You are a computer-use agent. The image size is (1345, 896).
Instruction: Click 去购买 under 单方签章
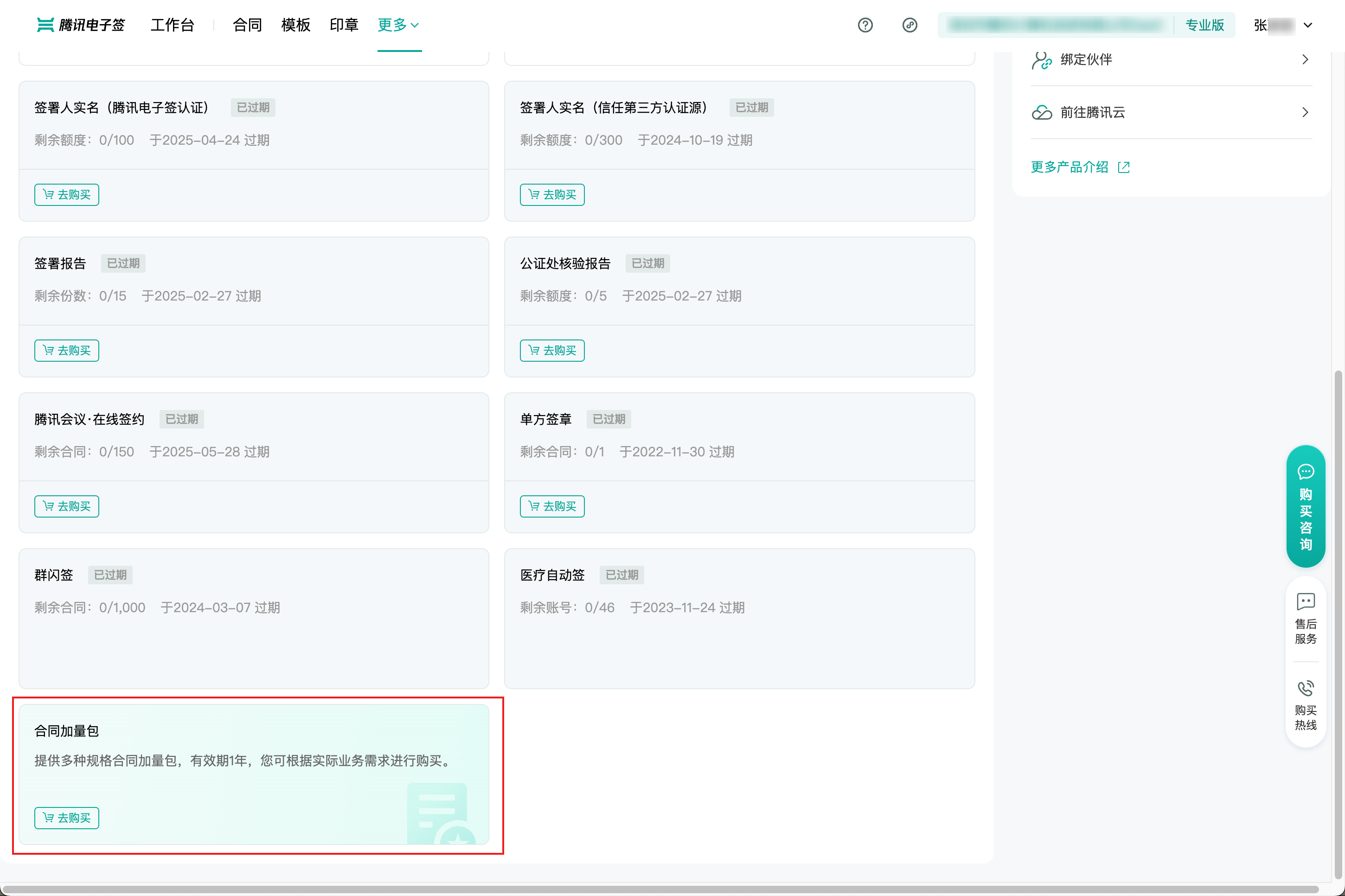(x=552, y=506)
